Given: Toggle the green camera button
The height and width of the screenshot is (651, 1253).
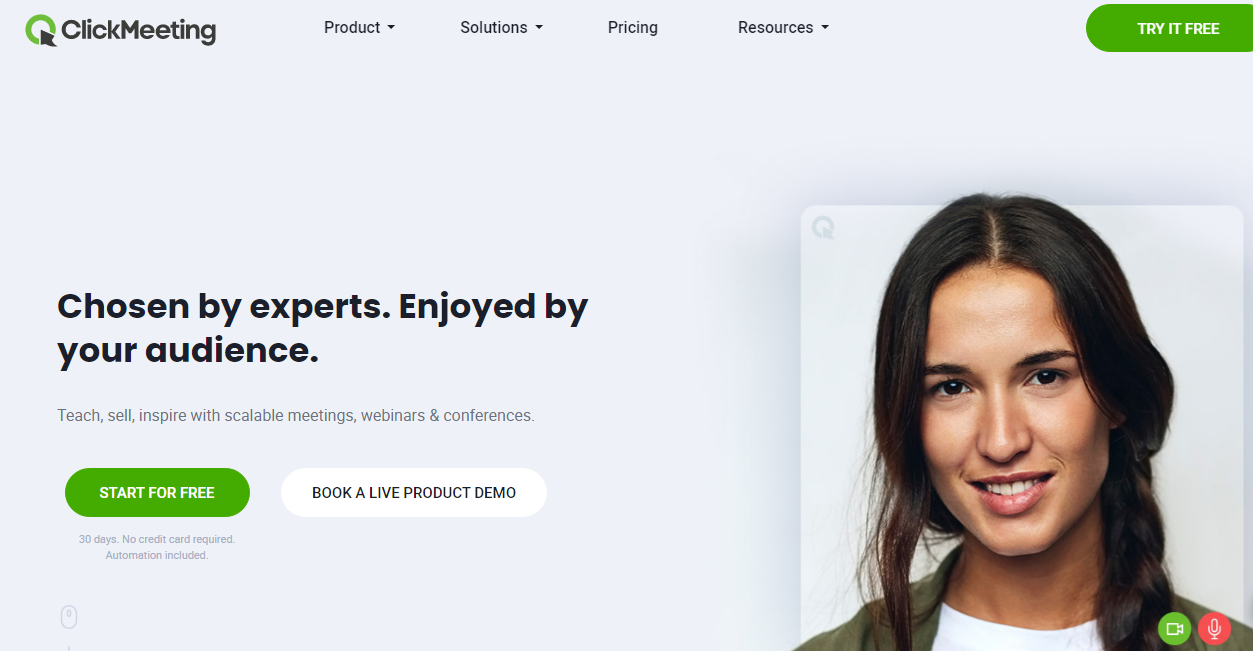Looking at the screenshot, I should tap(1175, 629).
